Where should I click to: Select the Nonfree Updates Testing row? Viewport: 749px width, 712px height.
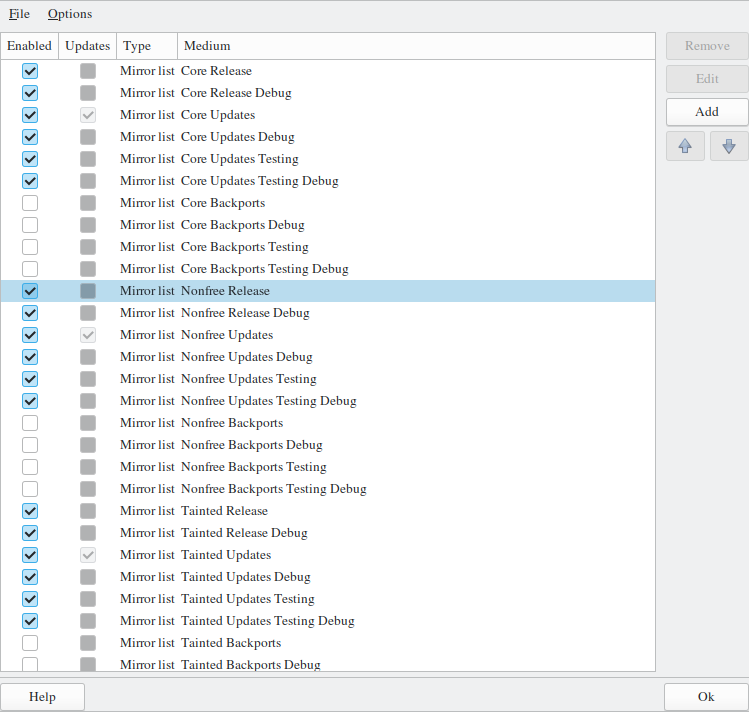click(328, 379)
